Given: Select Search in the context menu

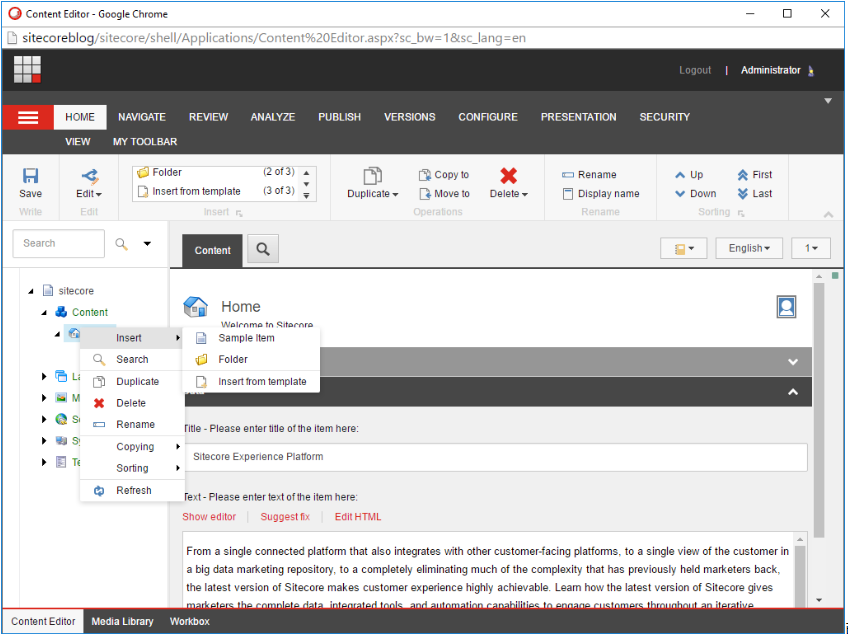Looking at the screenshot, I should pos(132,359).
